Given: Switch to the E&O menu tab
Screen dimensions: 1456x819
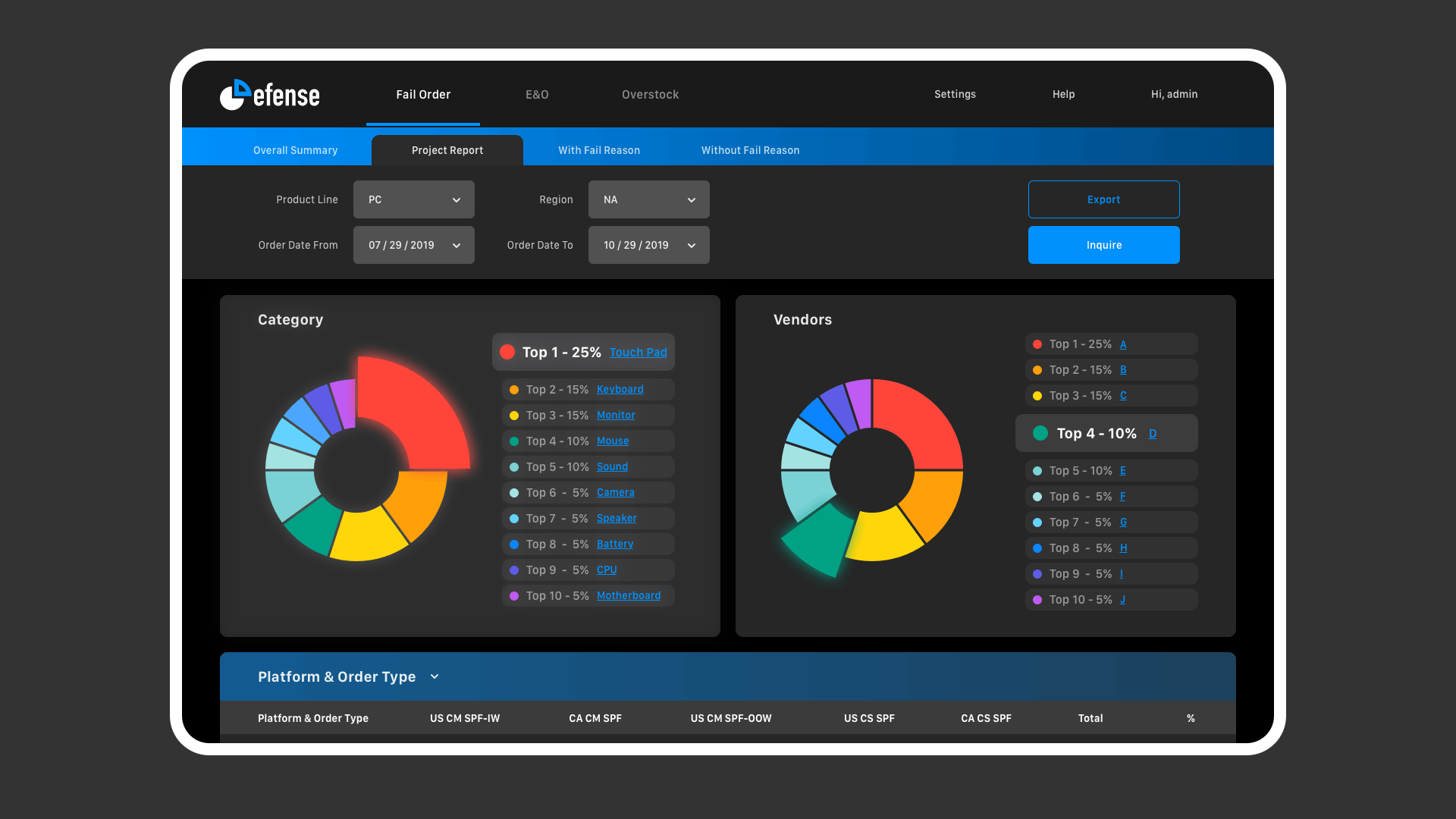Looking at the screenshot, I should click(537, 95).
